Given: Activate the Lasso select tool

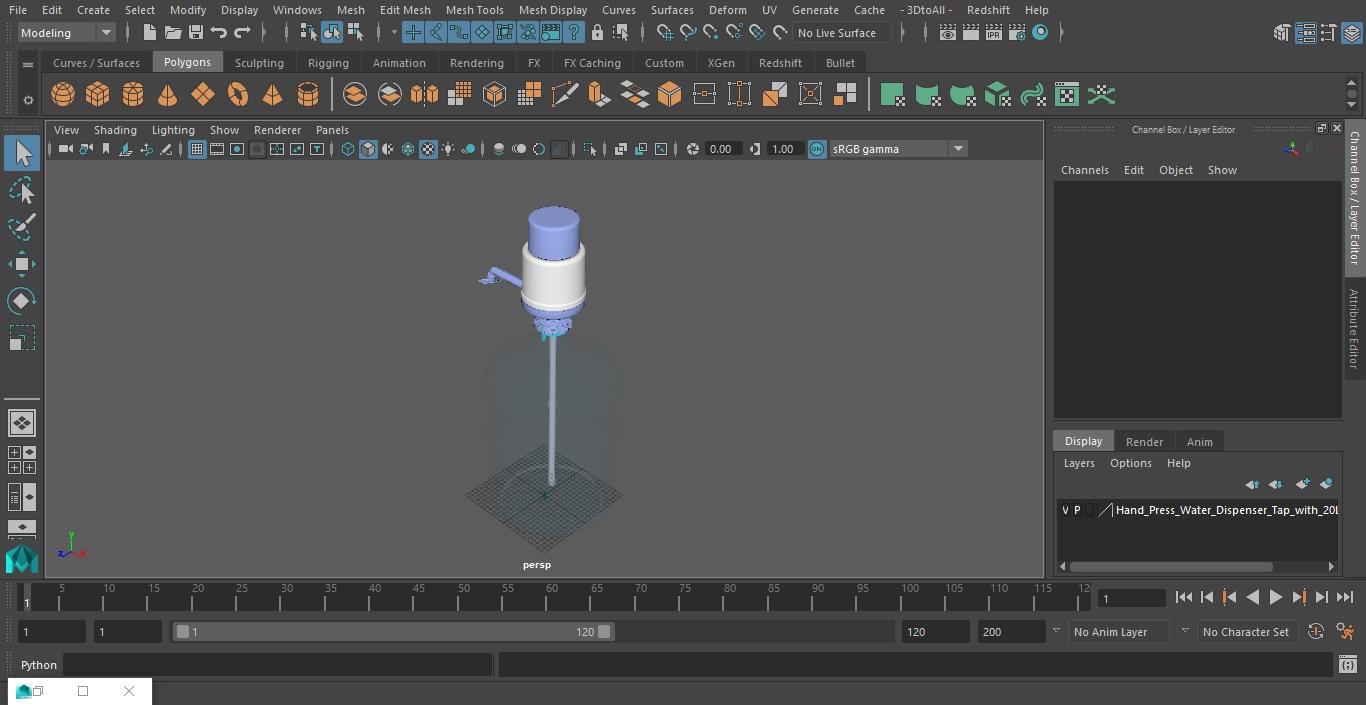Looking at the screenshot, I should coord(21,191).
